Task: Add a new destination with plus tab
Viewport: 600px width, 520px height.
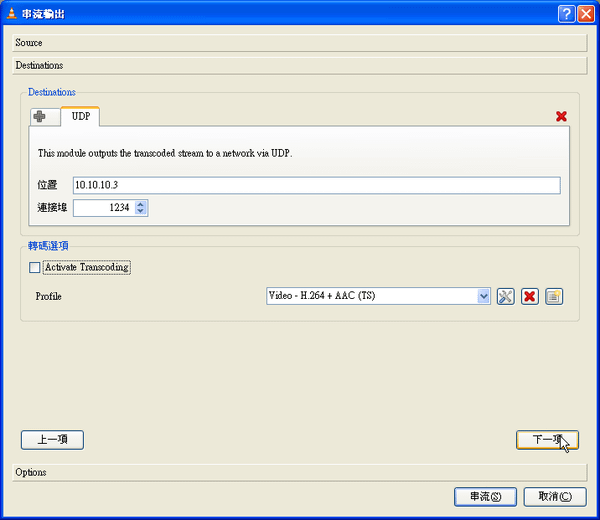Action: 45,117
